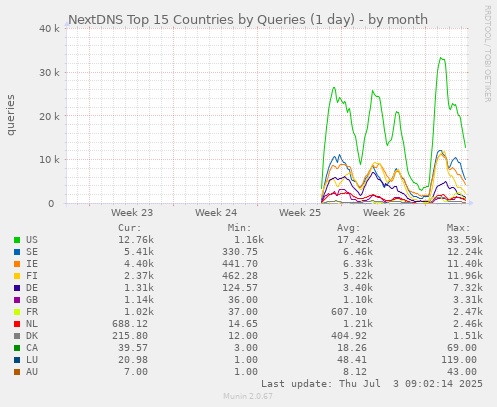
Task: Click the 'Avg:' column header
Action: click(349, 228)
